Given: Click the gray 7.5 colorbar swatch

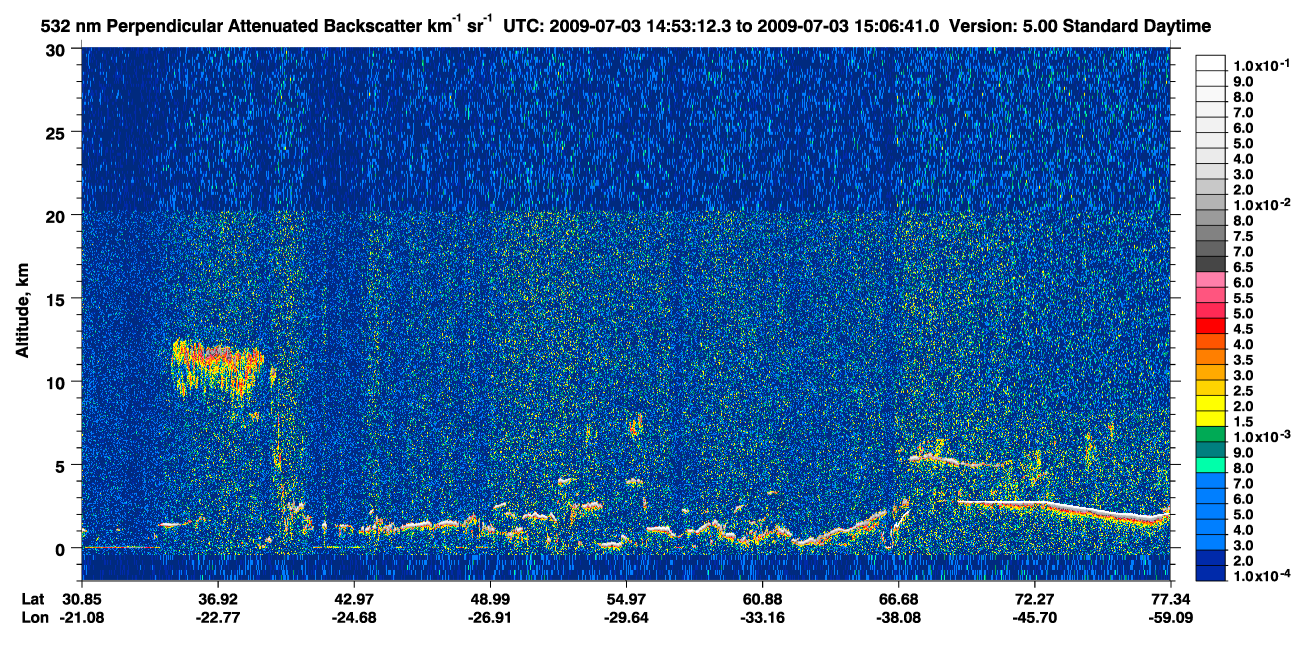Looking at the screenshot, I should coord(1210,234).
